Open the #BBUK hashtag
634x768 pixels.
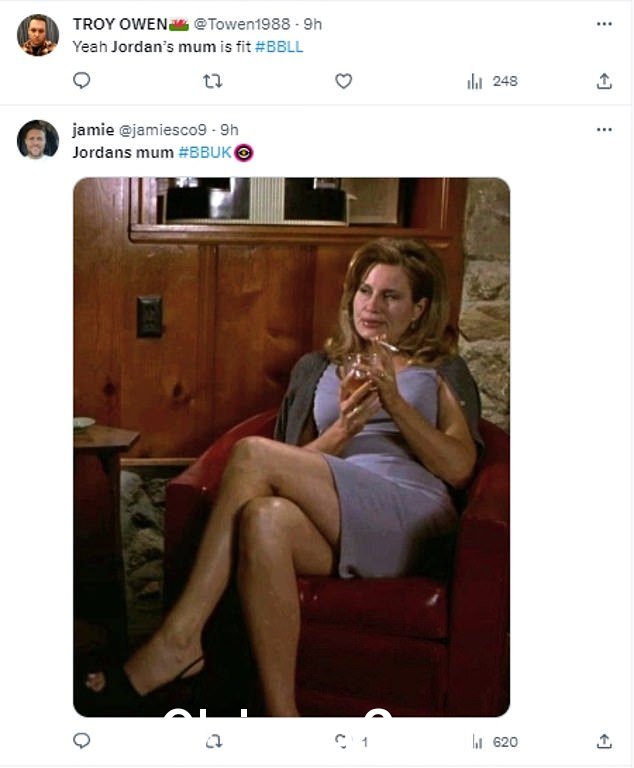coord(204,153)
